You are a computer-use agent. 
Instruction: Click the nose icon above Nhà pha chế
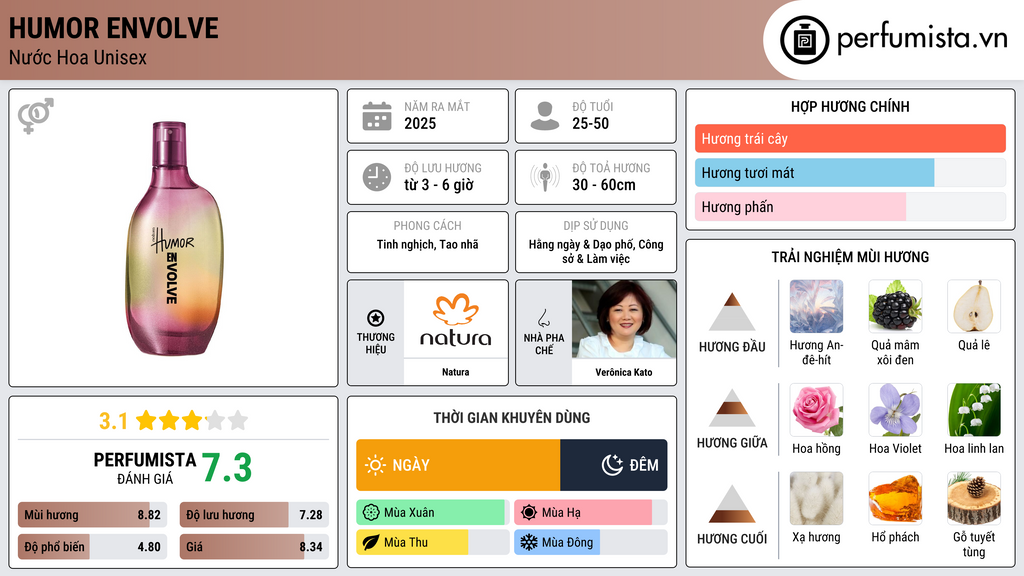543,318
